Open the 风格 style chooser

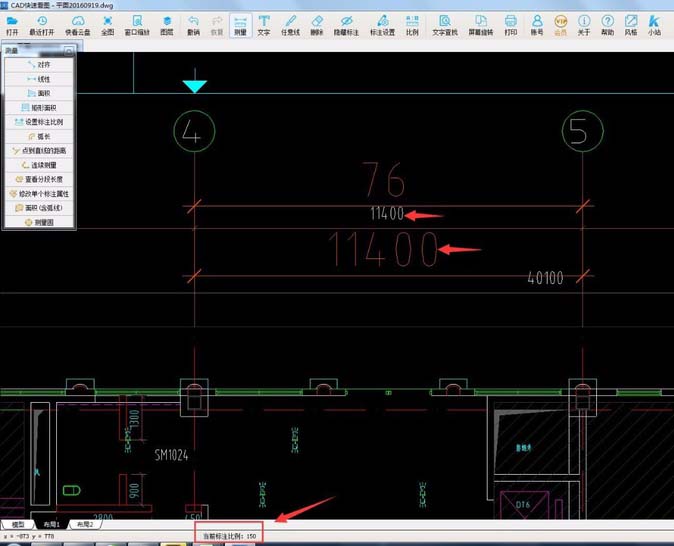tap(631, 25)
